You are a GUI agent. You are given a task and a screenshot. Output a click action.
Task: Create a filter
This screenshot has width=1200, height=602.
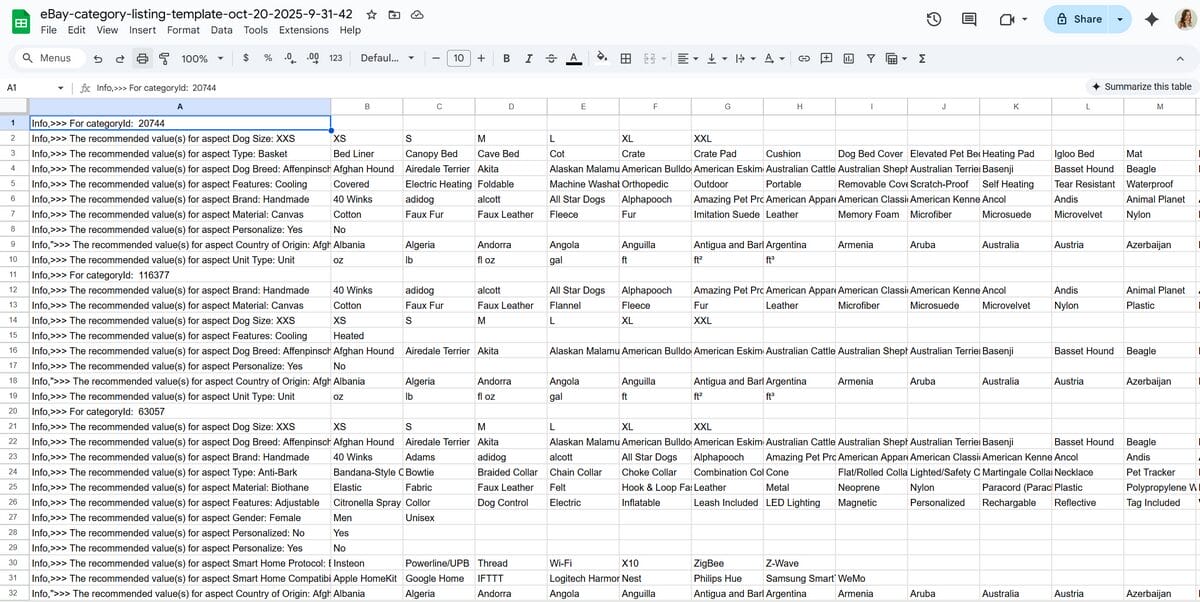[x=871, y=58]
